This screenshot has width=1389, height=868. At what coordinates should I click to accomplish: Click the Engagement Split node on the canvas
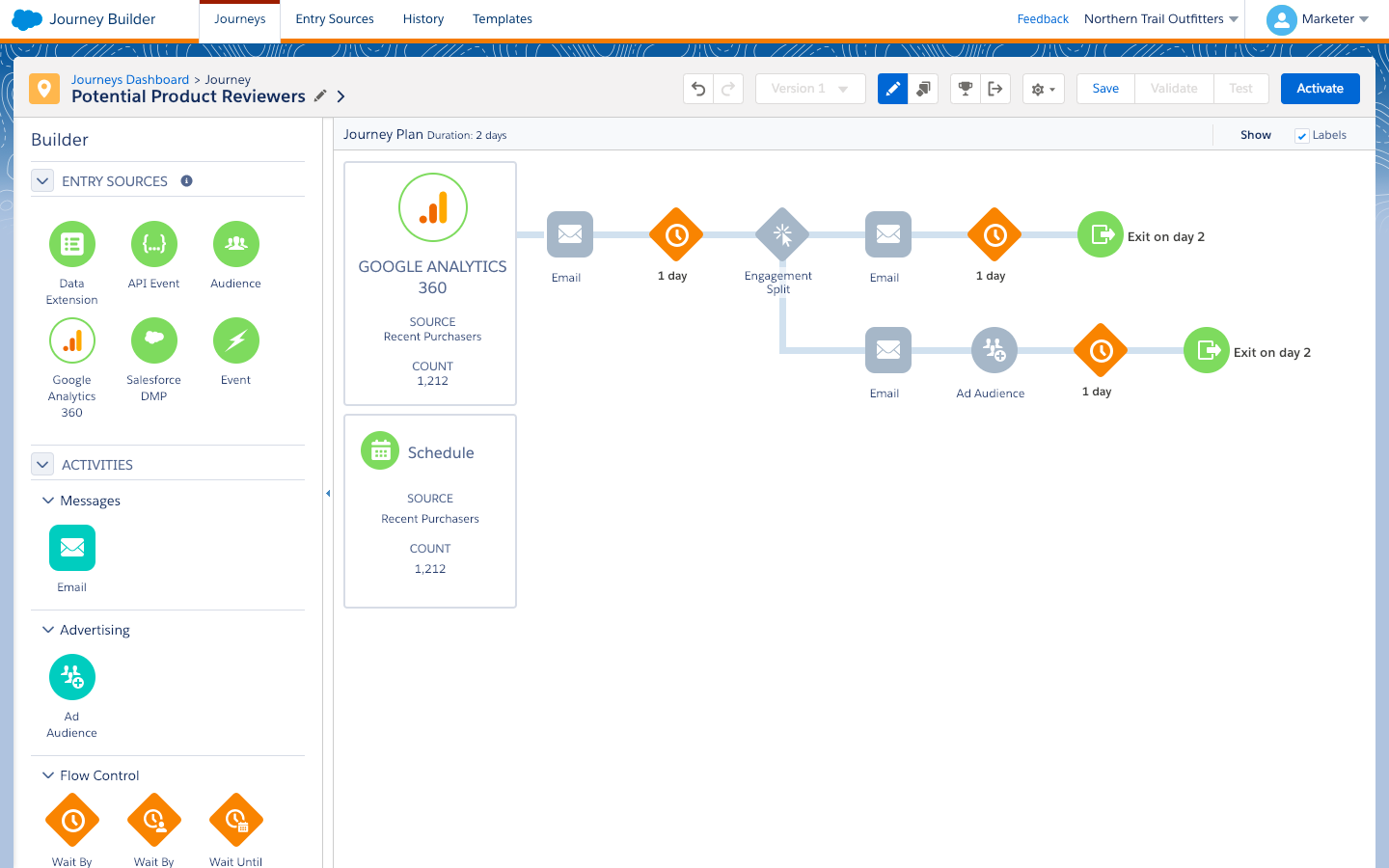pyautogui.click(x=781, y=233)
